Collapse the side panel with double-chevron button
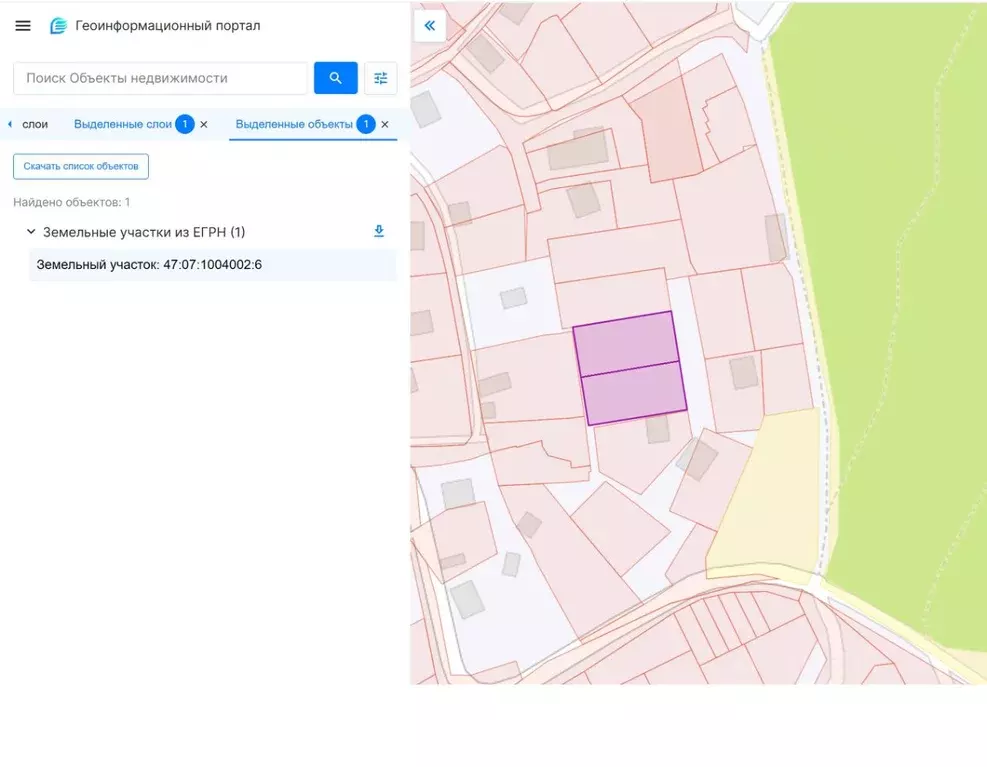The width and height of the screenshot is (987, 767). coord(430,26)
